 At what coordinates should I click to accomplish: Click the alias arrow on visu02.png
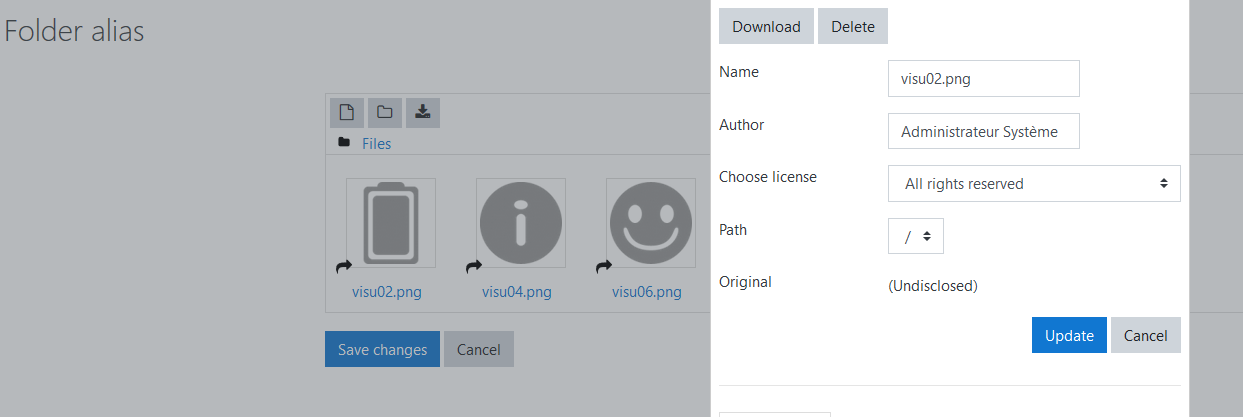[x=344, y=266]
